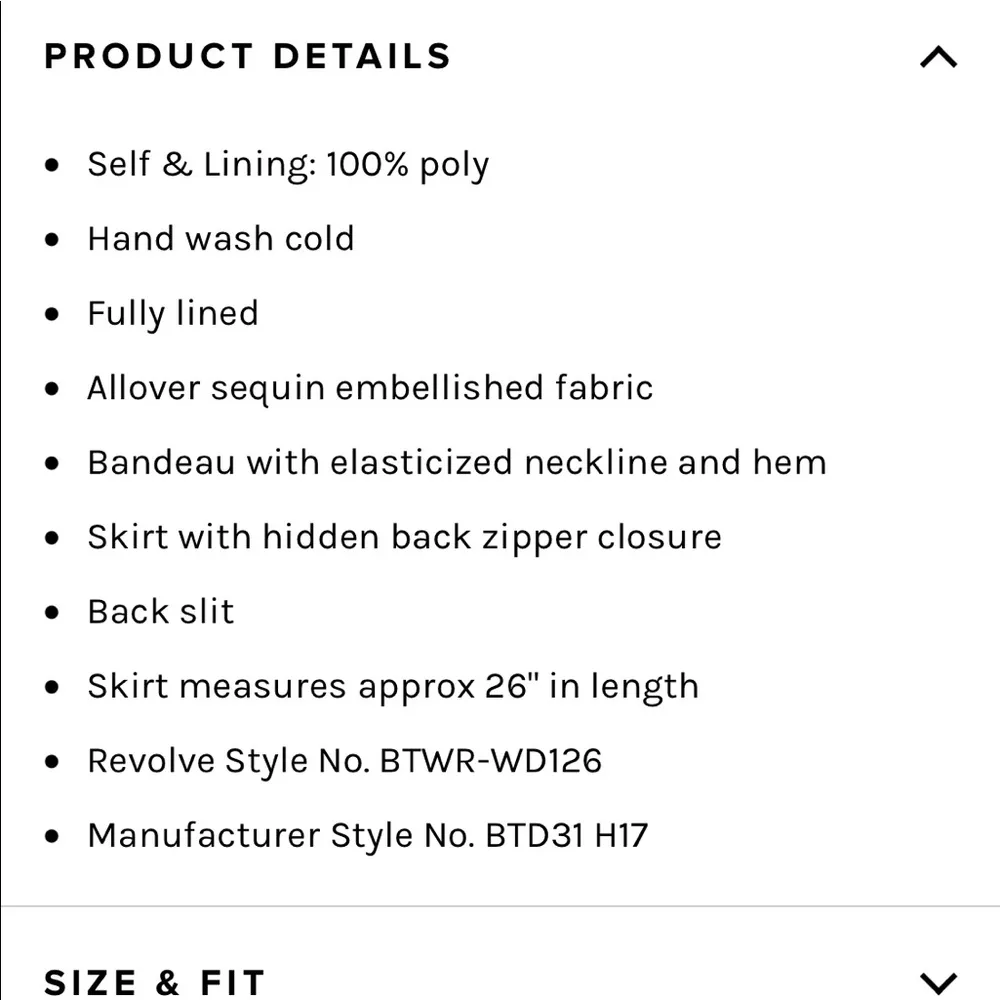
Task: Collapse the Product Details chevron
Action: [937, 57]
